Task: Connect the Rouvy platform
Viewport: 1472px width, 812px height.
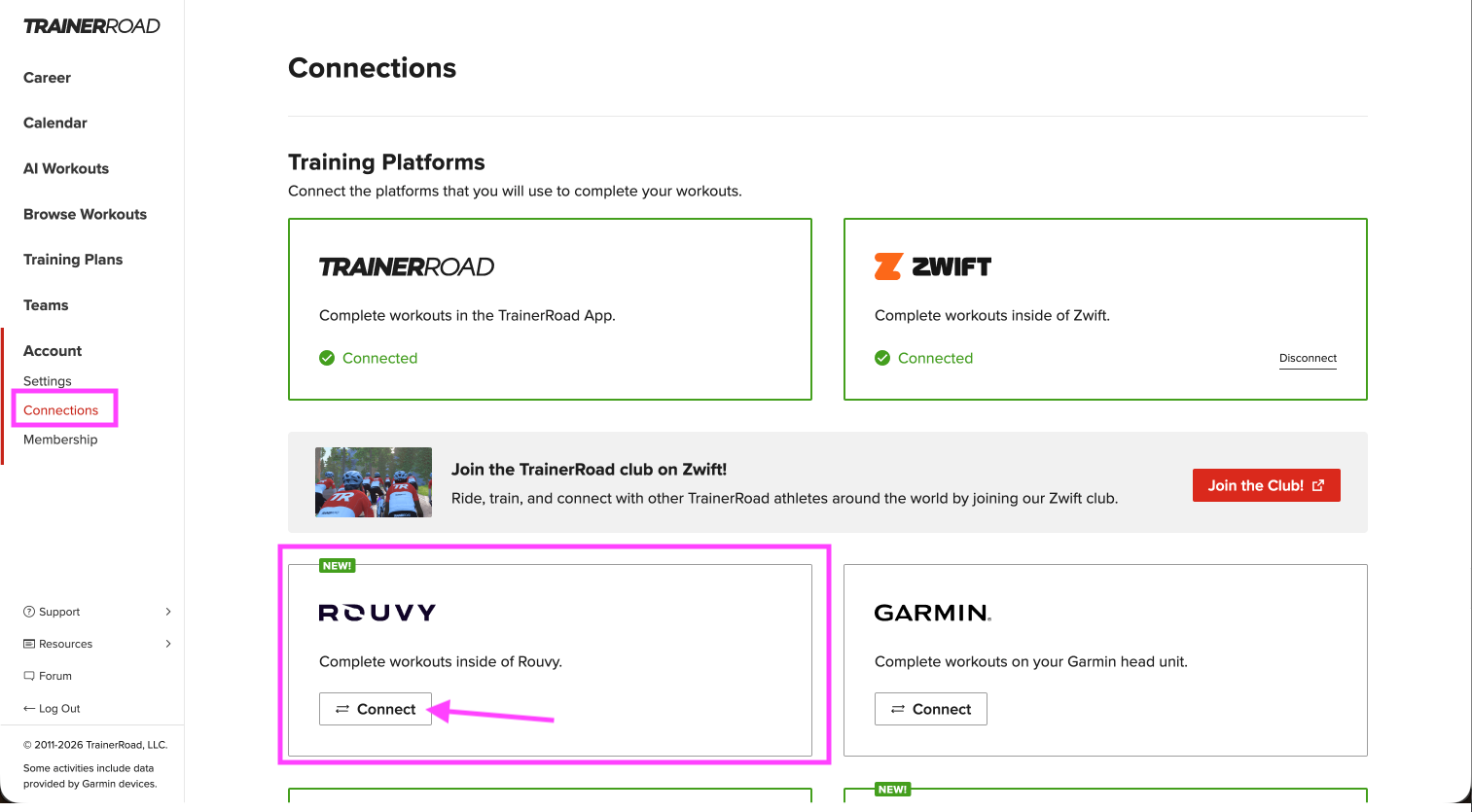Action: point(376,709)
